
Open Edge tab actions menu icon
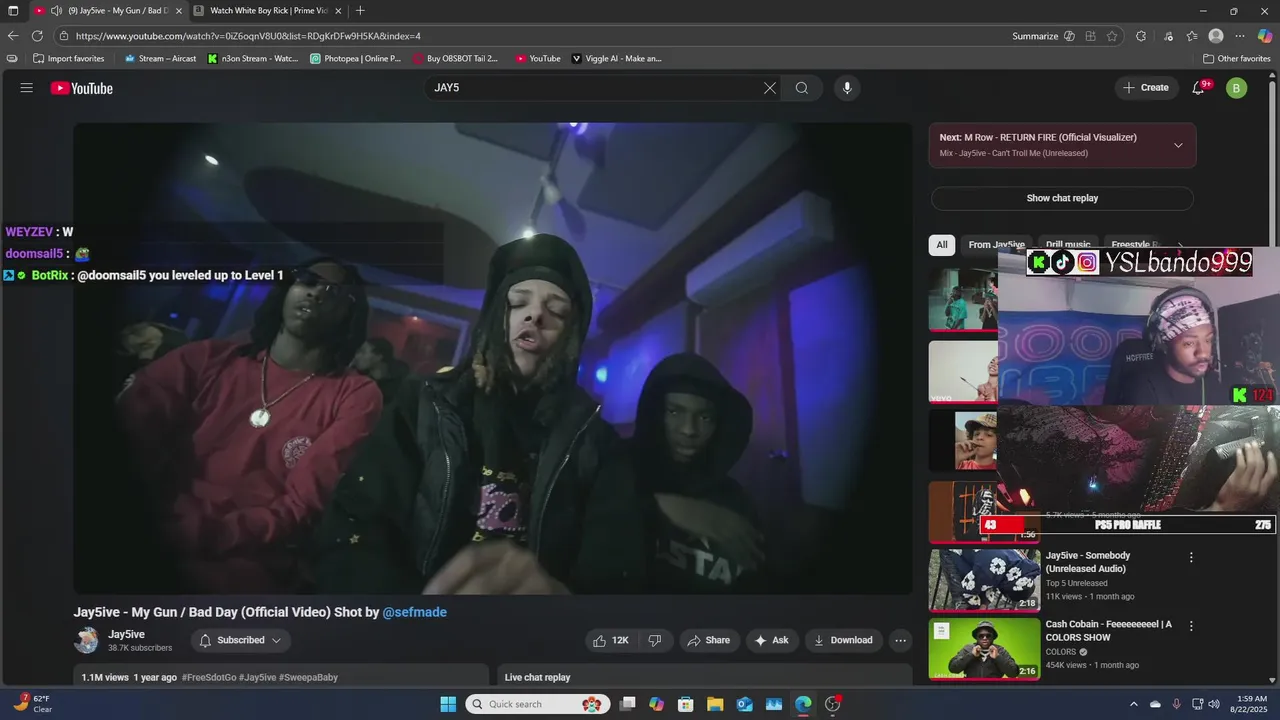[13, 11]
